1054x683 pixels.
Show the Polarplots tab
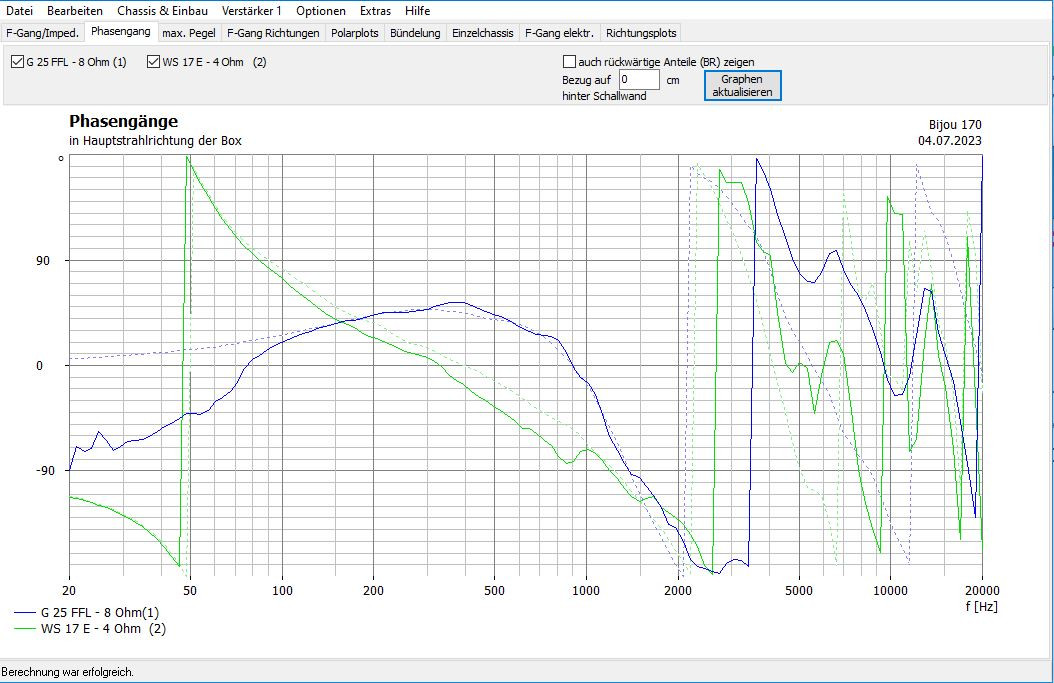[355, 33]
